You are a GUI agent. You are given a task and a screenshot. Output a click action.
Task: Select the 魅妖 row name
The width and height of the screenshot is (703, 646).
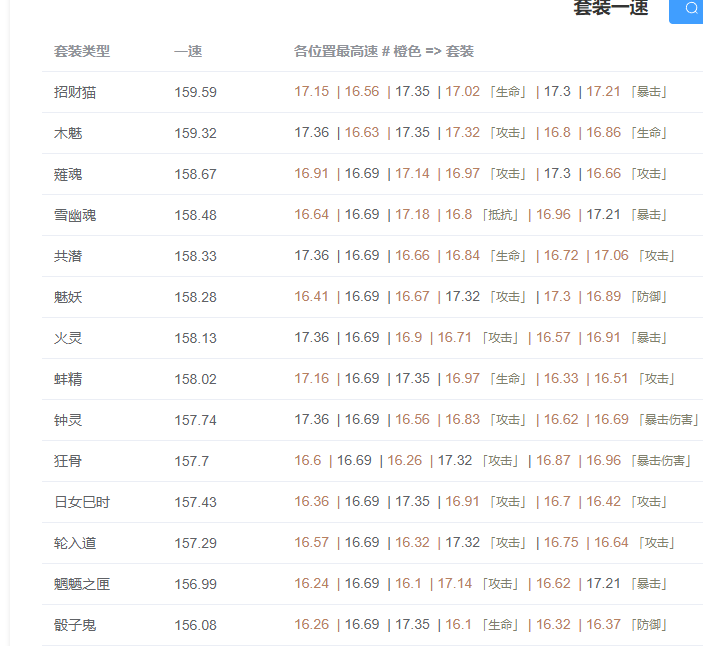click(68, 297)
